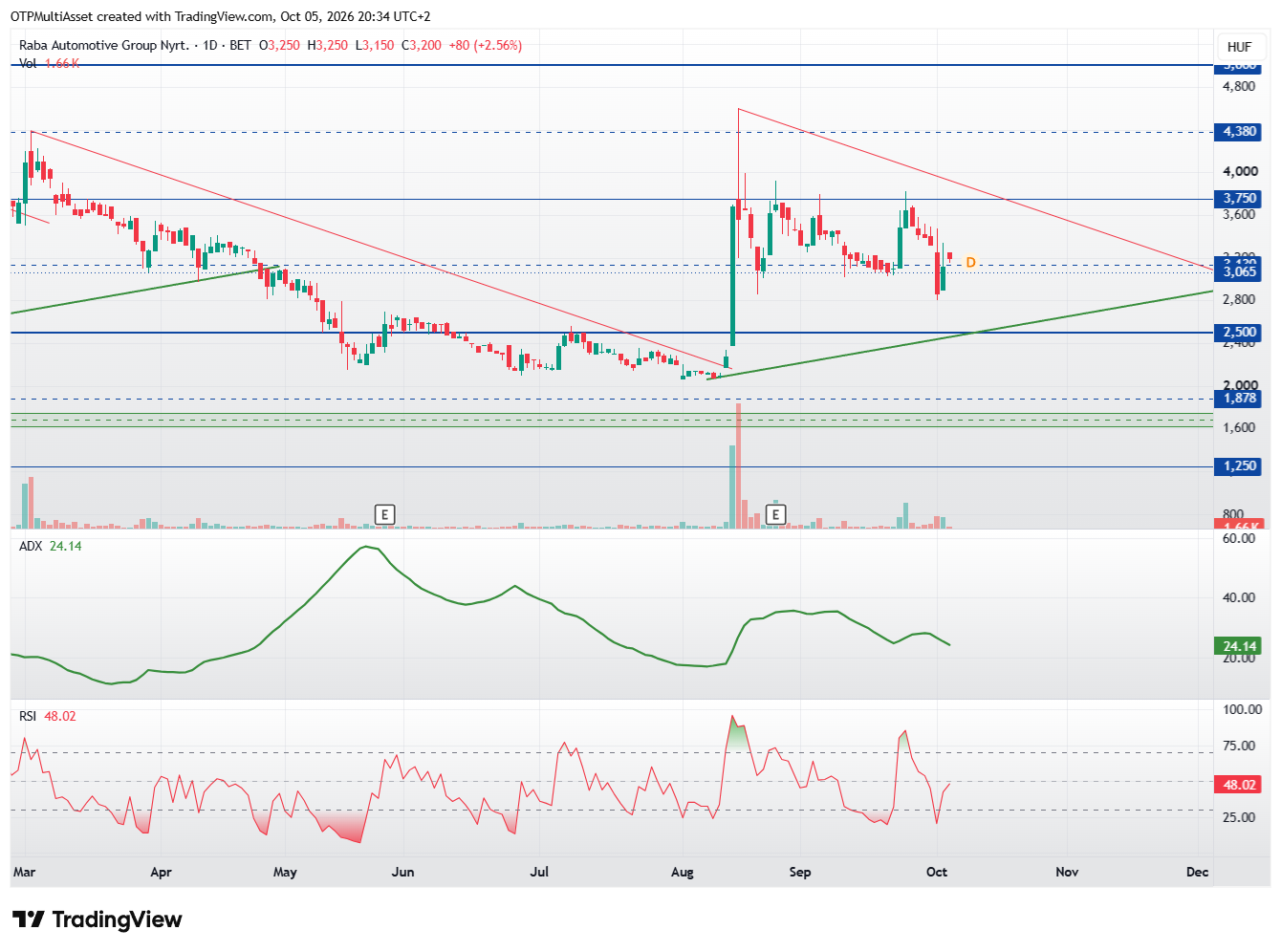The height and width of the screenshot is (952, 1281).
Task: Click the 2,500 price level tag
Action: (x=1239, y=333)
